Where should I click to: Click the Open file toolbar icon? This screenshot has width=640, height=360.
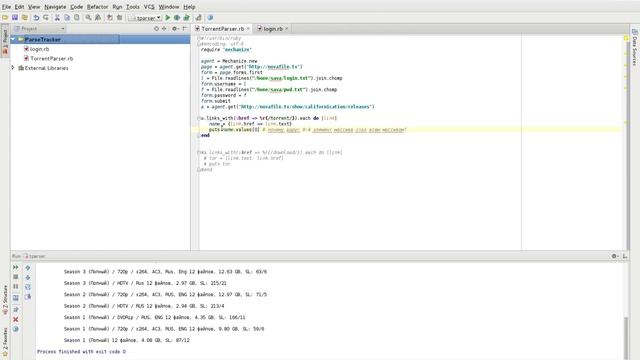point(5,18)
